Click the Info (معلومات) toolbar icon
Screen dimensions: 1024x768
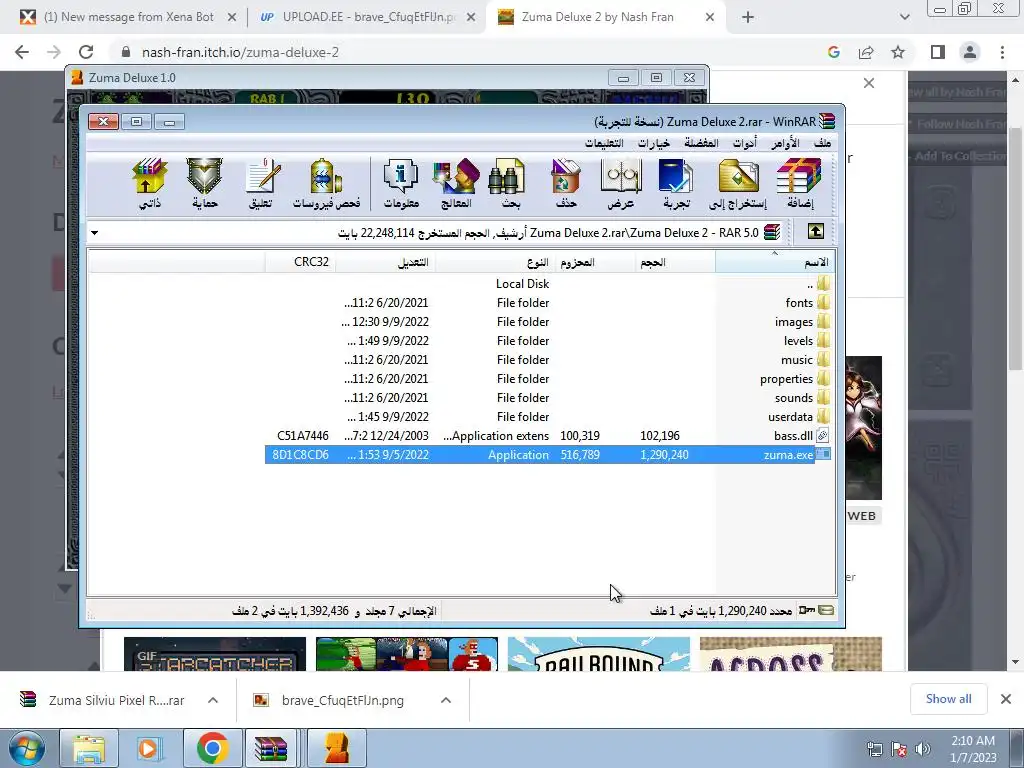400,184
